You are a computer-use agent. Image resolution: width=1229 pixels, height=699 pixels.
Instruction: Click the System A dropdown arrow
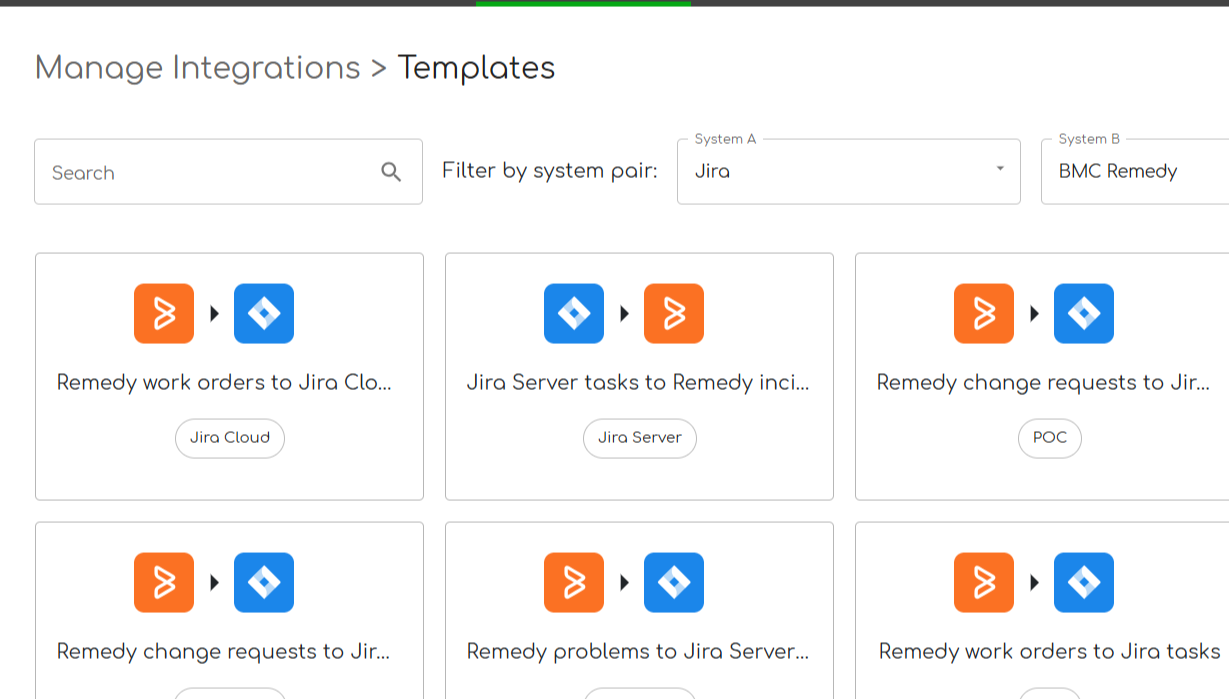pos(1000,169)
